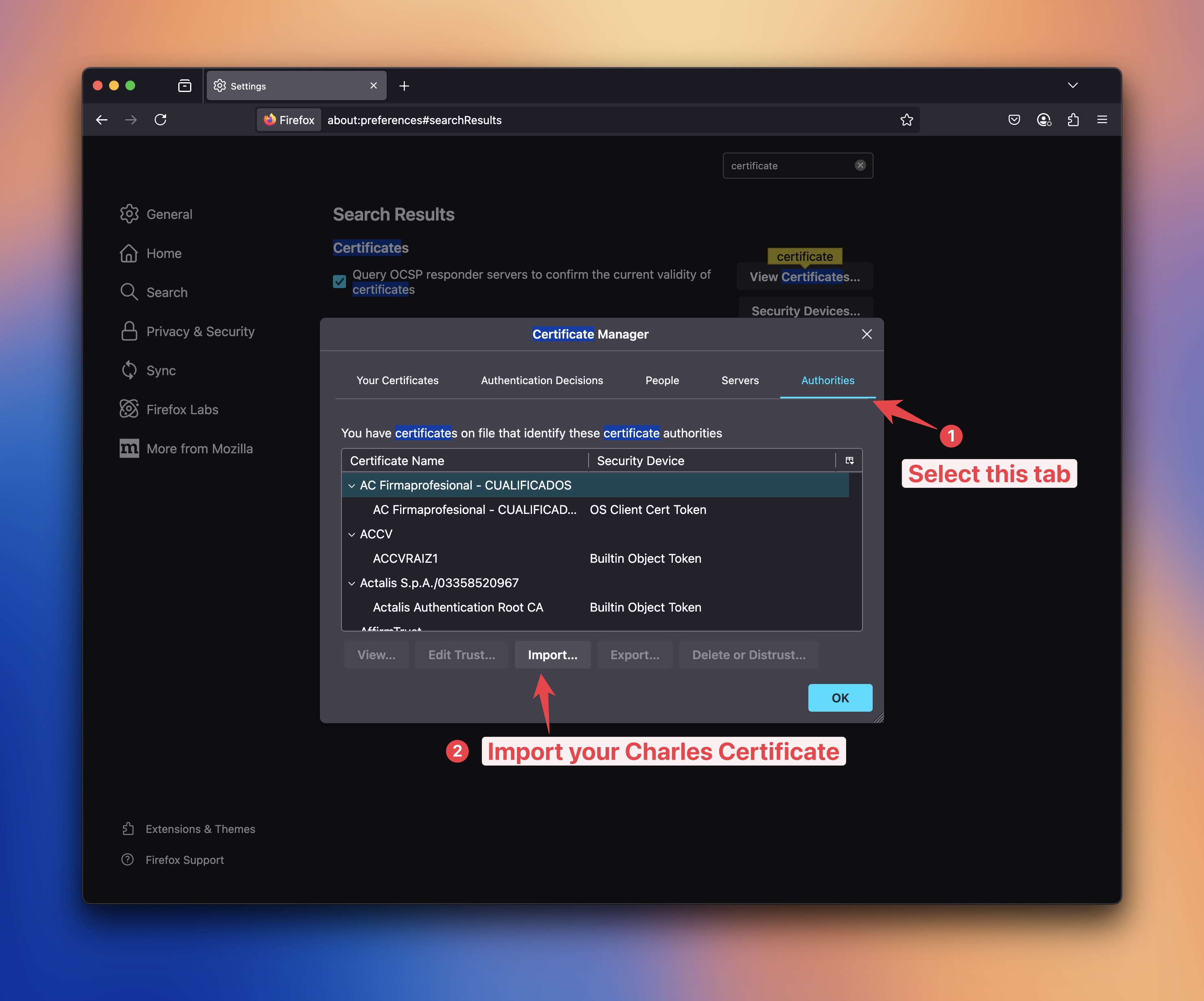Open the Firefox Support link
The height and width of the screenshot is (1001, 1204).
click(173, 860)
